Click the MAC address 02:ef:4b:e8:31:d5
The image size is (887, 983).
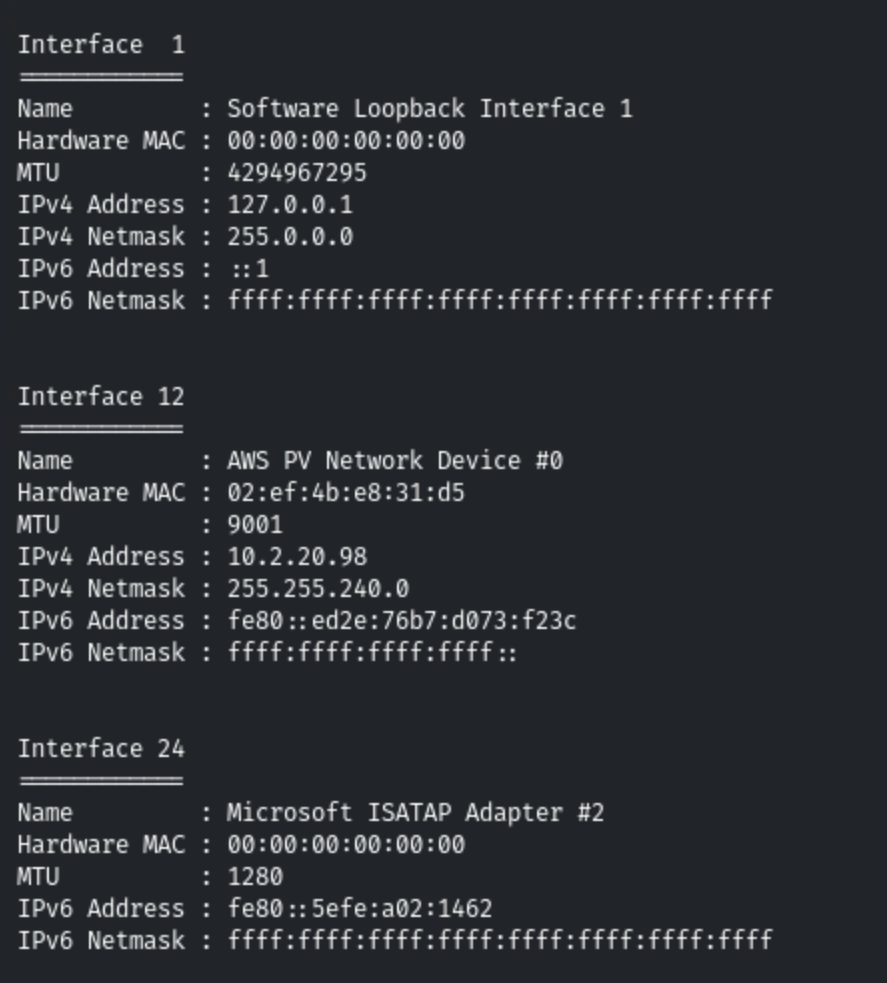click(x=346, y=493)
